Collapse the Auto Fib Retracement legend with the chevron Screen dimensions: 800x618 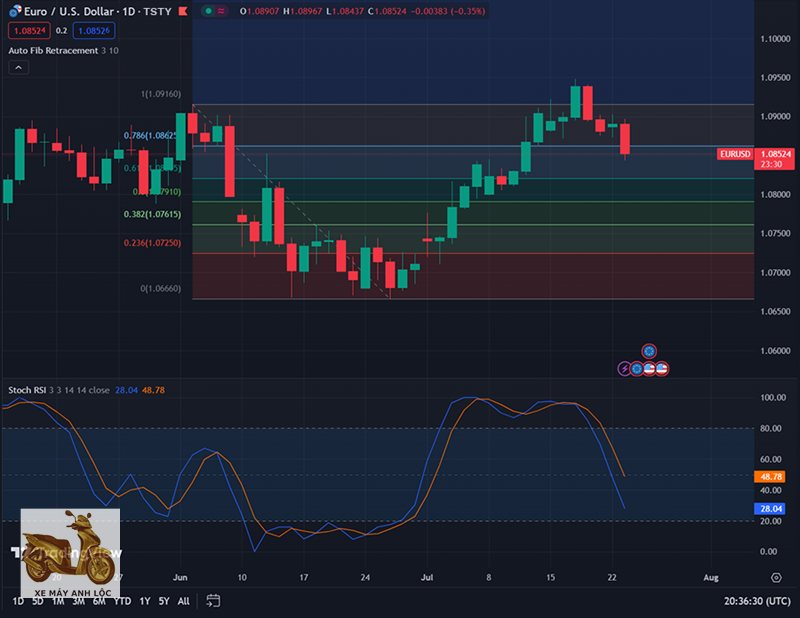(x=17, y=67)
